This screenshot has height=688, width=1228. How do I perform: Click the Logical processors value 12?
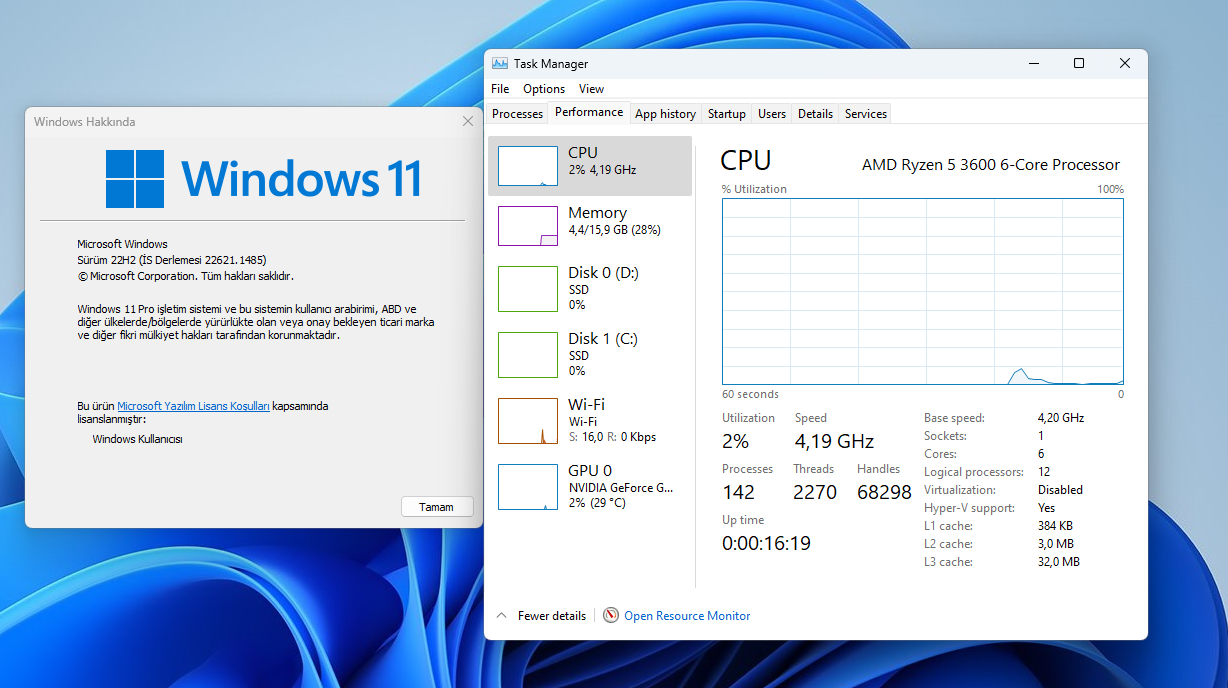point(1044,472)
